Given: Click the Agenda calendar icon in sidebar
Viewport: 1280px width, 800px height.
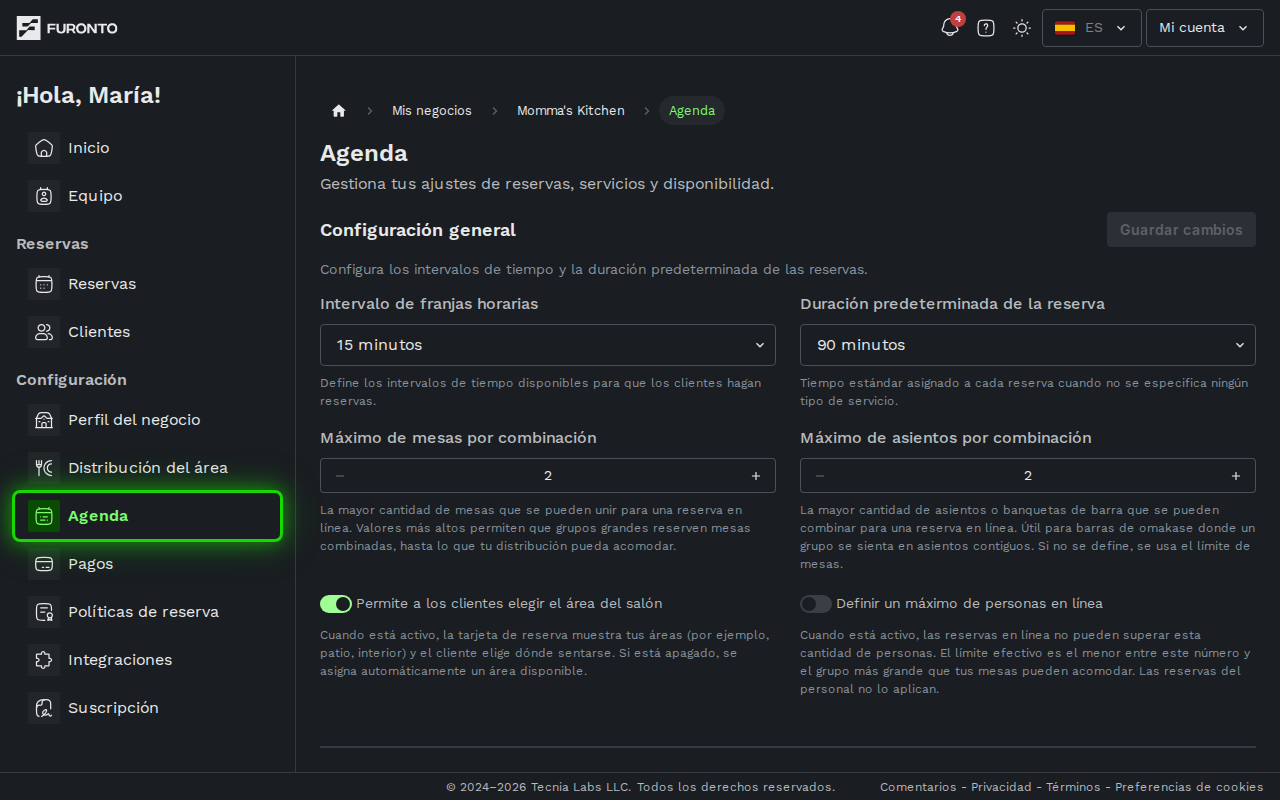Looking at the screenshot, I should pyautogui.click(x=44, y=516).
